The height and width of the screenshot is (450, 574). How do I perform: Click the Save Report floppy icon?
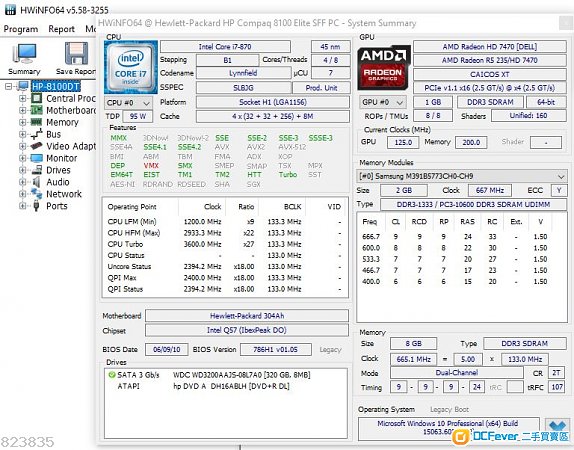[76, 54]
